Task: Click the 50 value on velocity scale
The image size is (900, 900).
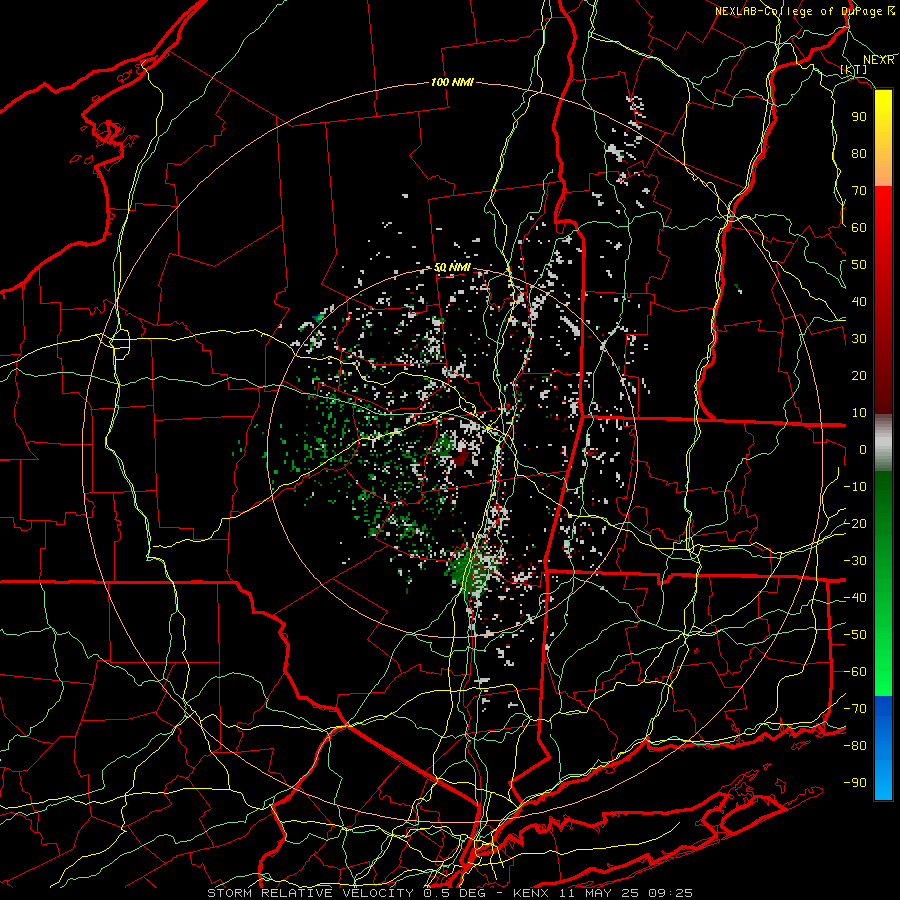Action: pos(859,265)
